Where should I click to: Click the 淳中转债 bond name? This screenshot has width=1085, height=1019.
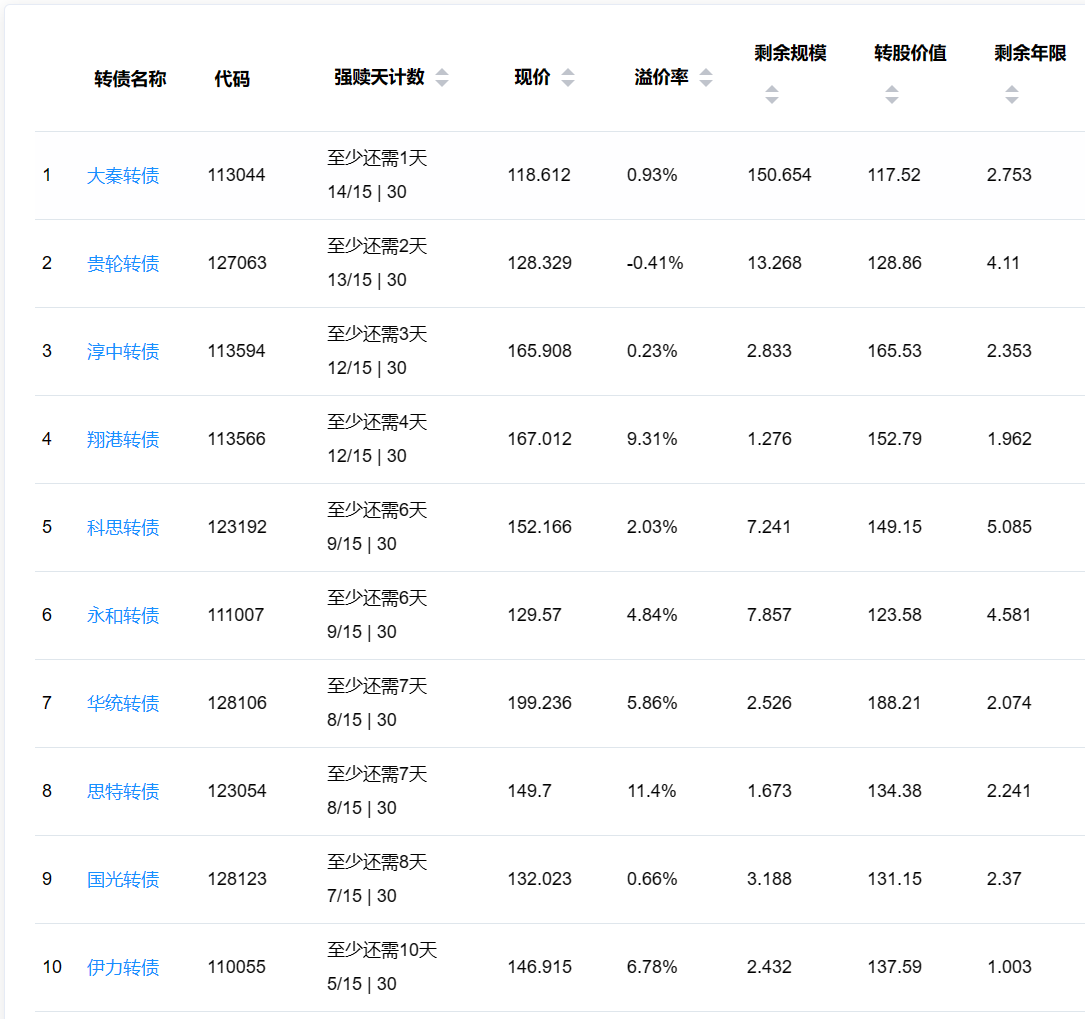[123, 352]
